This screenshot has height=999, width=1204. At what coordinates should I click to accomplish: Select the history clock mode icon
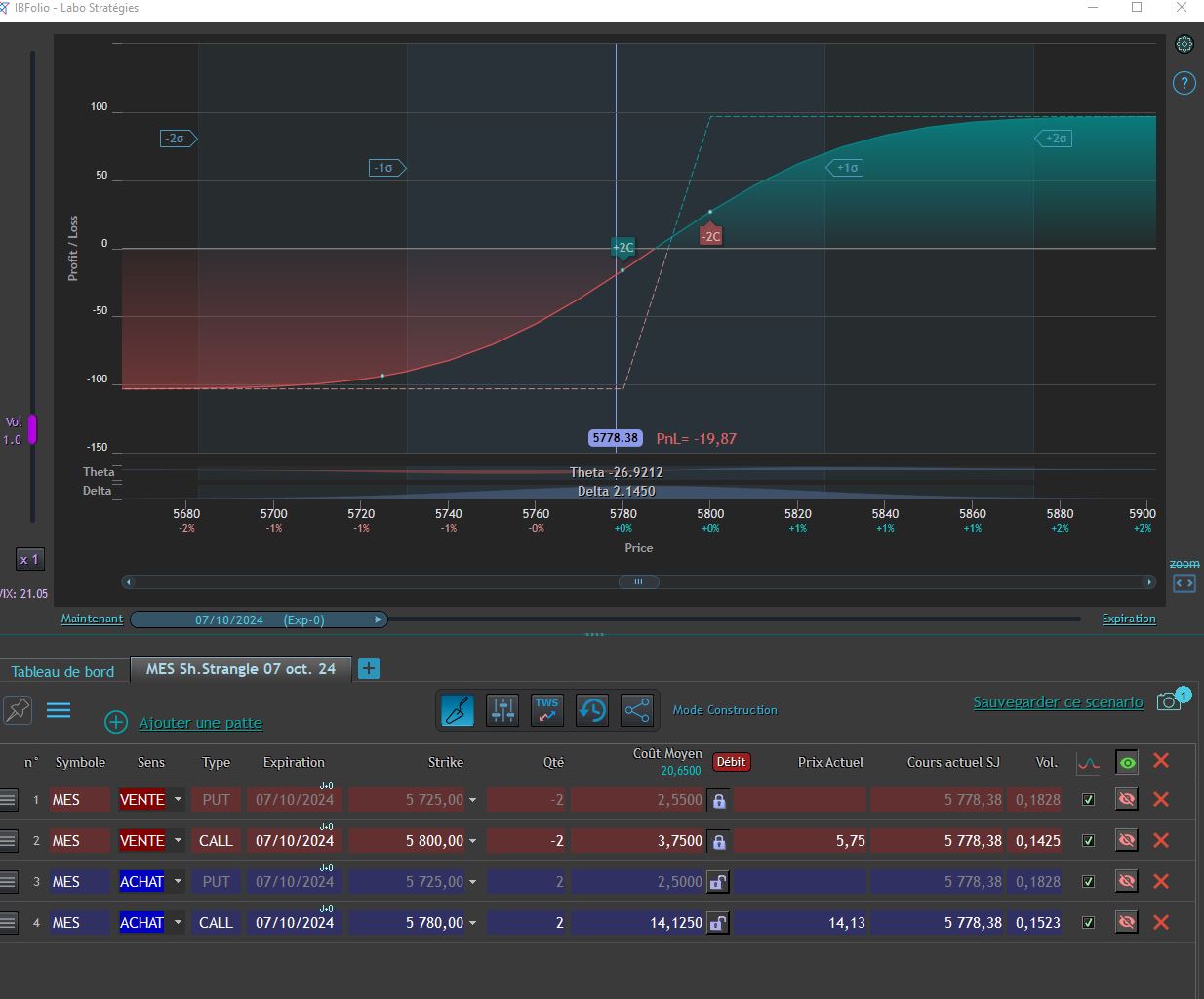(591, 709)
